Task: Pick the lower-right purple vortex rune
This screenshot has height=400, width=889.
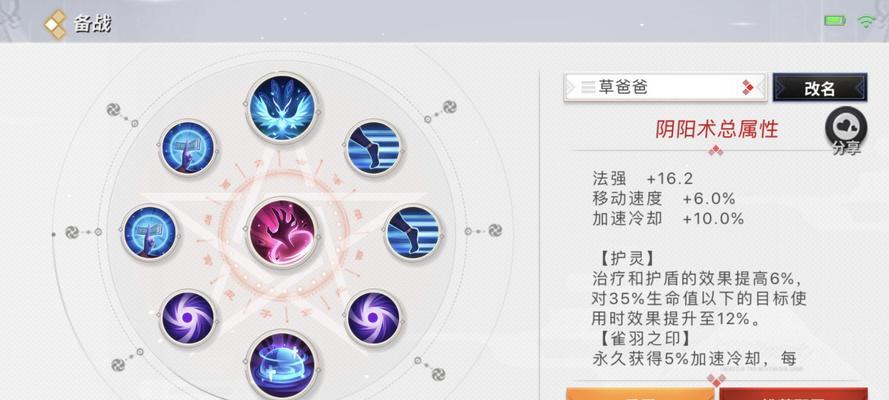Action: click(374, 317)
